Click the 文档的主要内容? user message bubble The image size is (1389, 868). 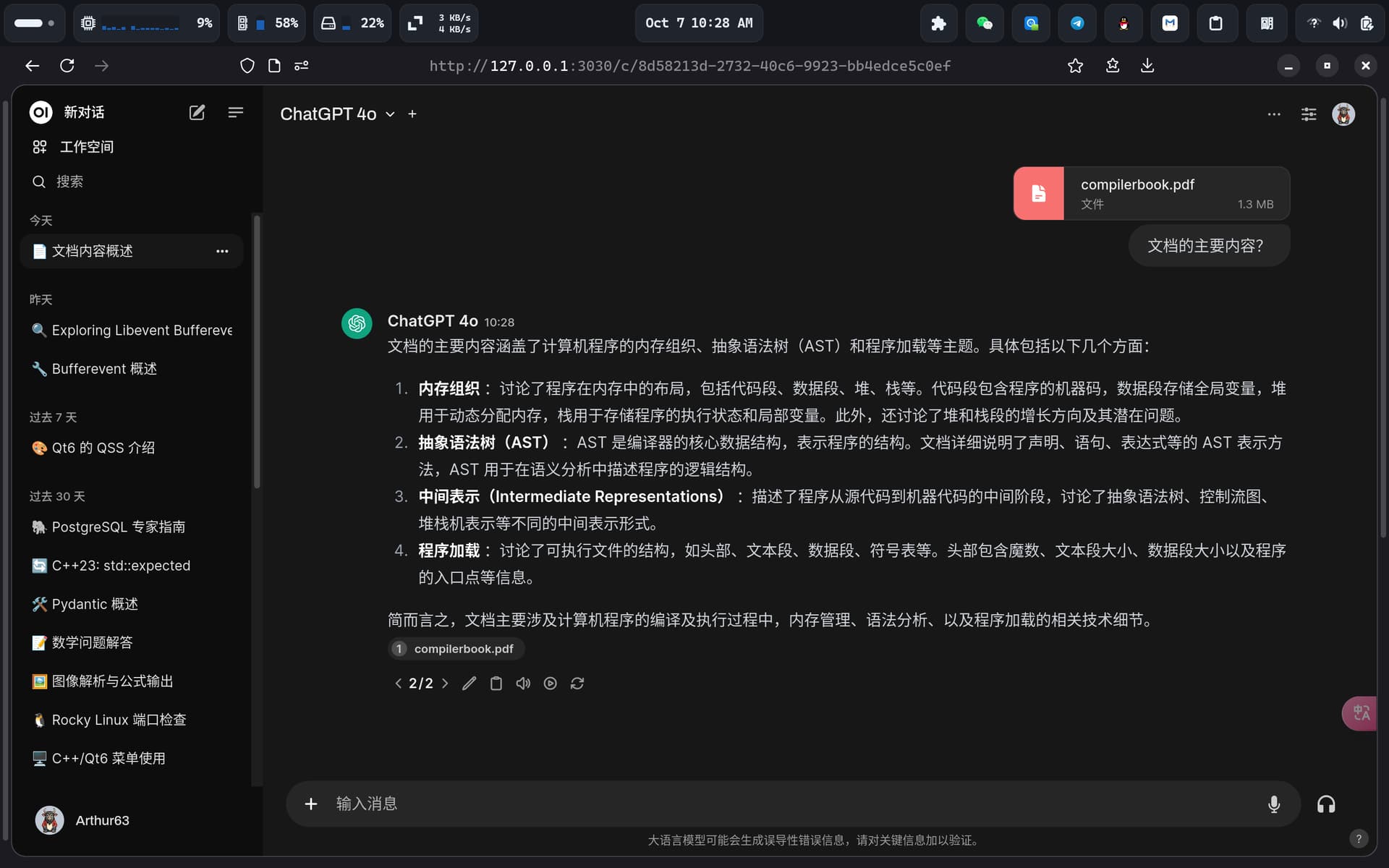click(x=1209, y=246)
